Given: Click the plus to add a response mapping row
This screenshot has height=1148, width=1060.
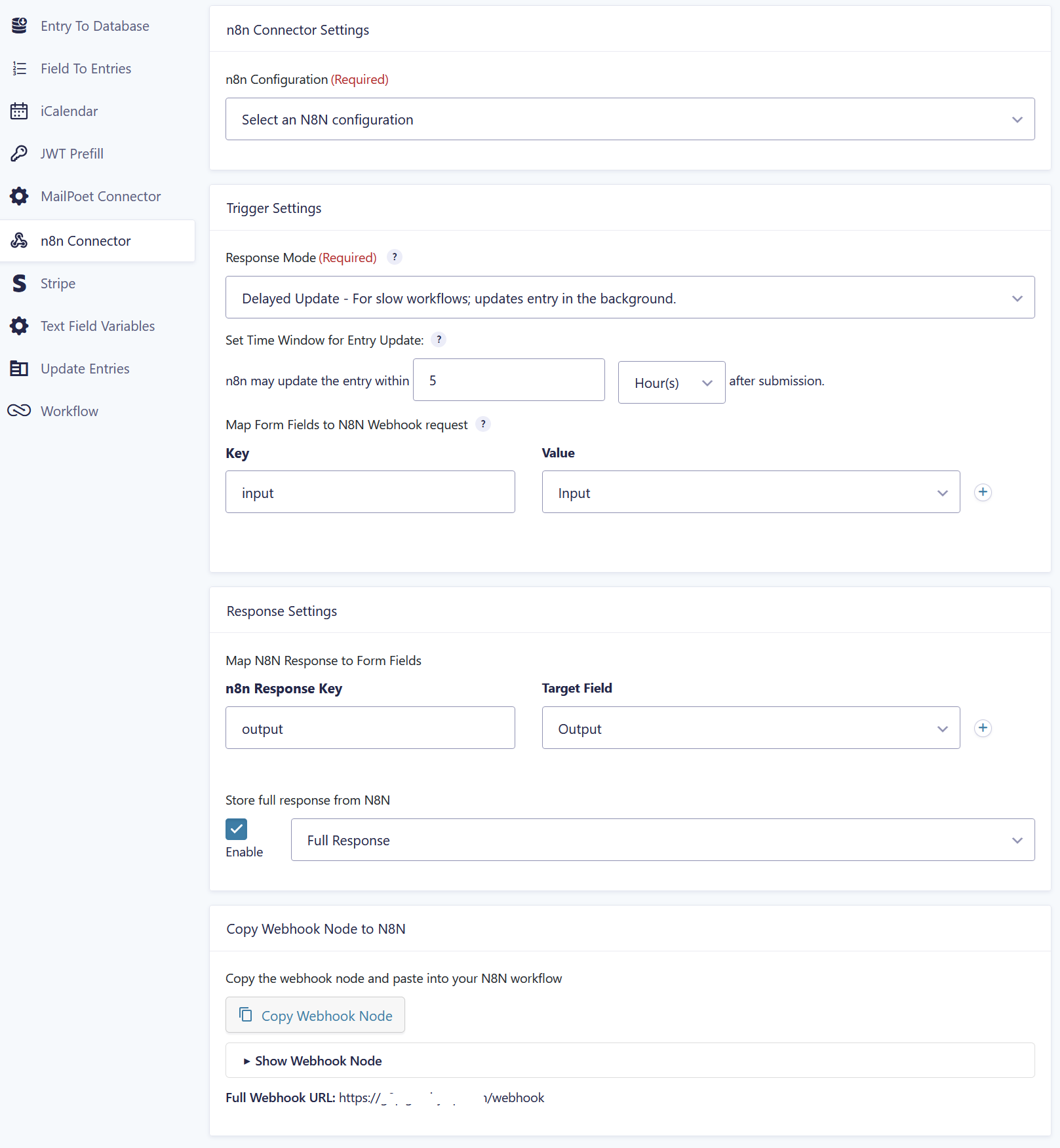Looking at the screenshot, I should point(982,727).
